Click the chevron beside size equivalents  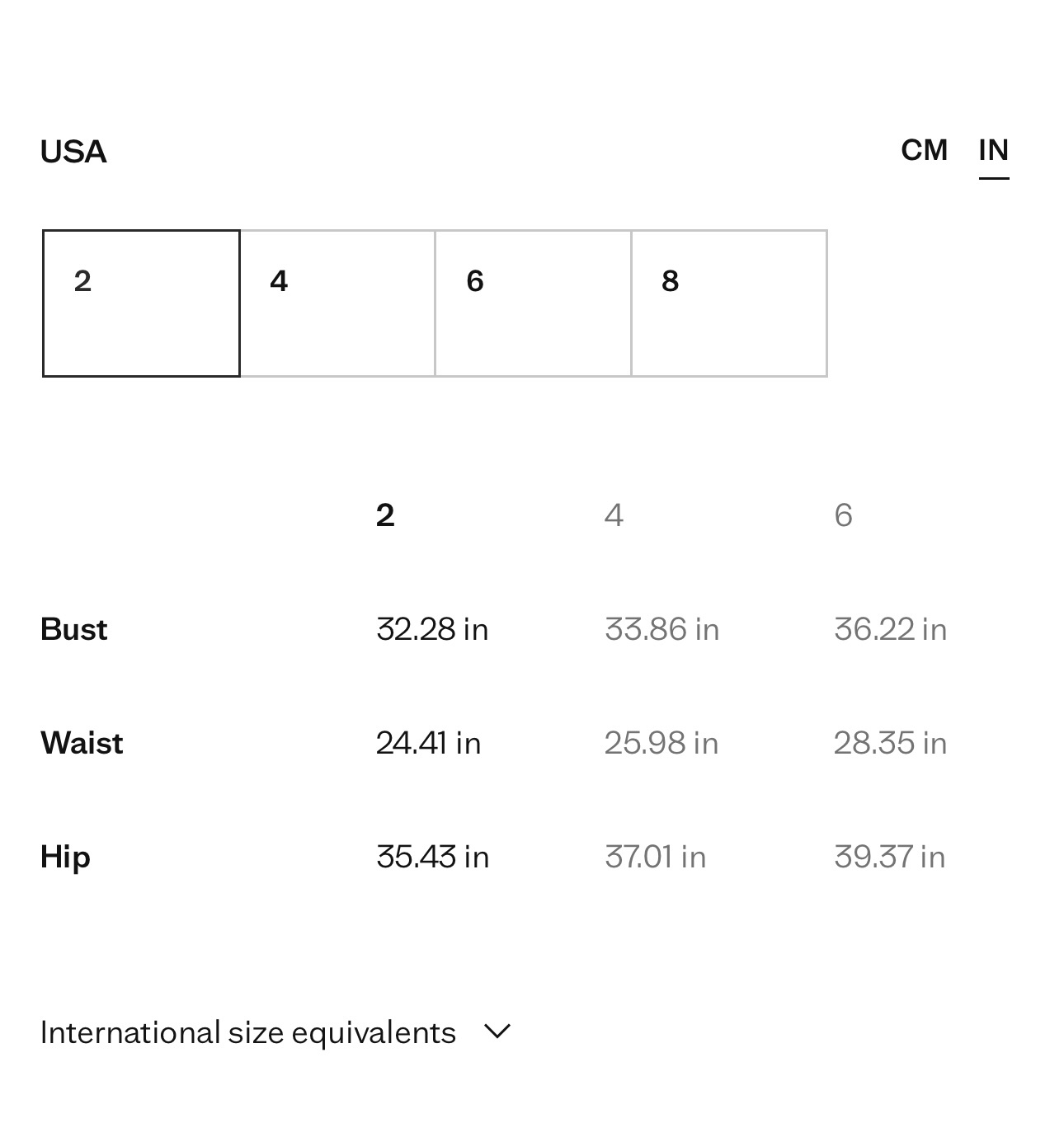[497, 1031]
